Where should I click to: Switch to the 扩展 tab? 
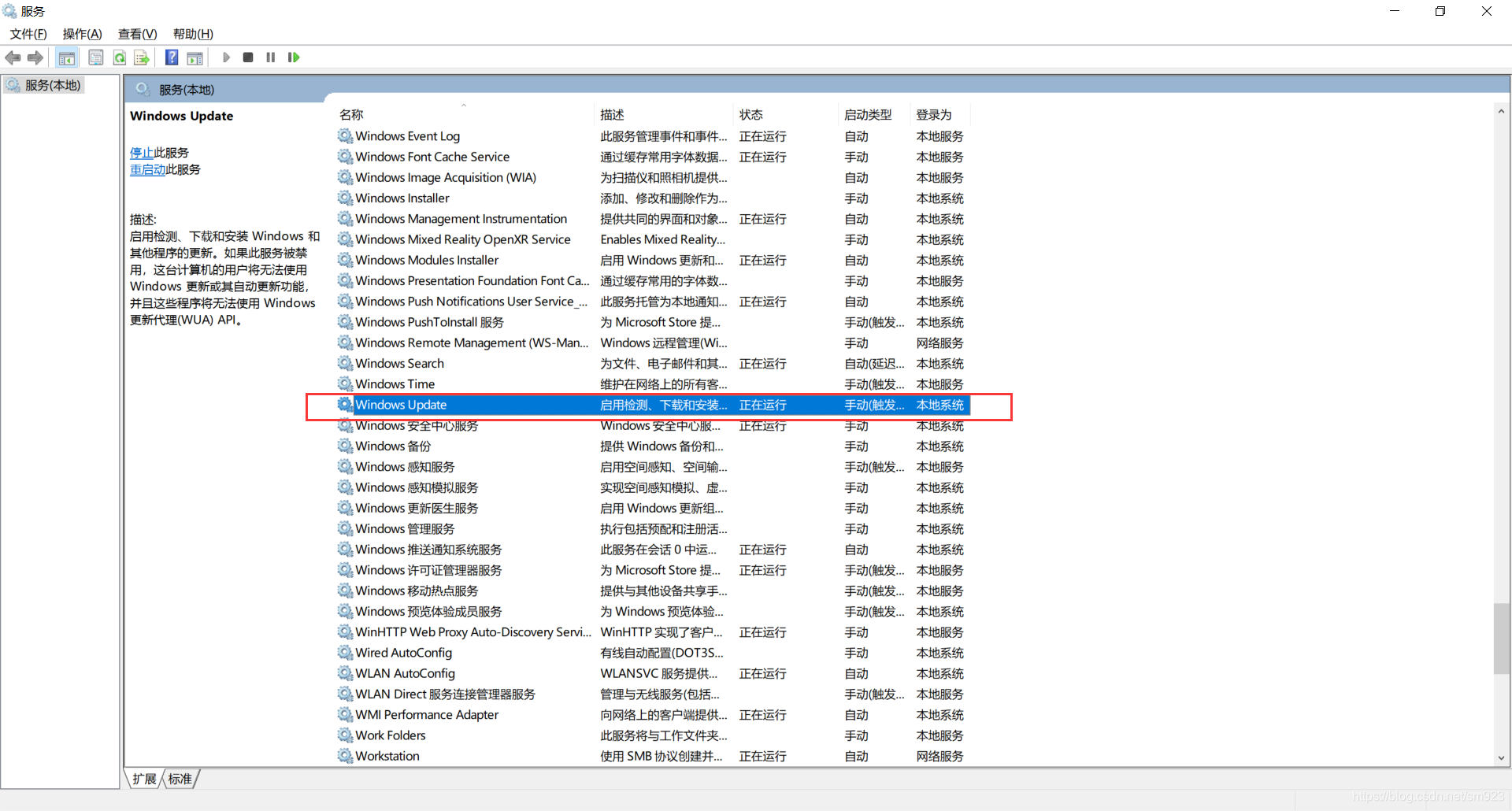pos(145,779)
